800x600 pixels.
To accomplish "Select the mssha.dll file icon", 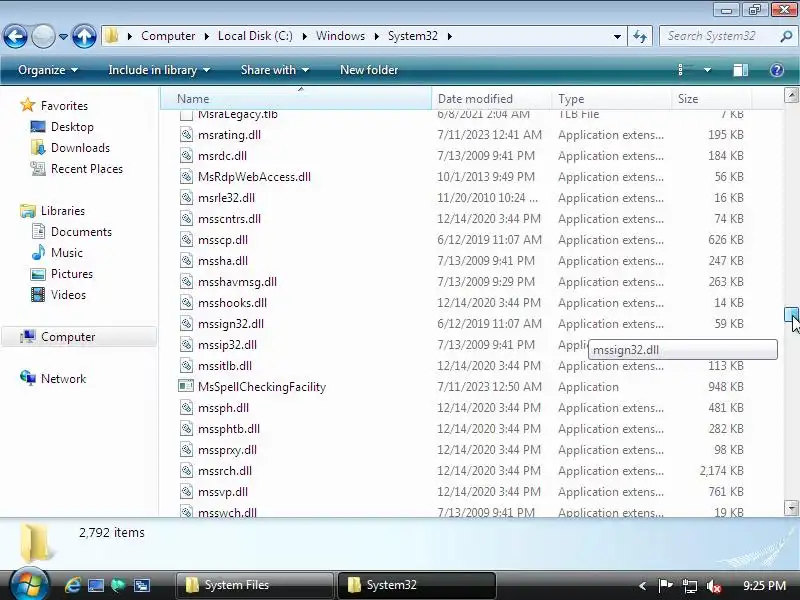I will point(186,261).
